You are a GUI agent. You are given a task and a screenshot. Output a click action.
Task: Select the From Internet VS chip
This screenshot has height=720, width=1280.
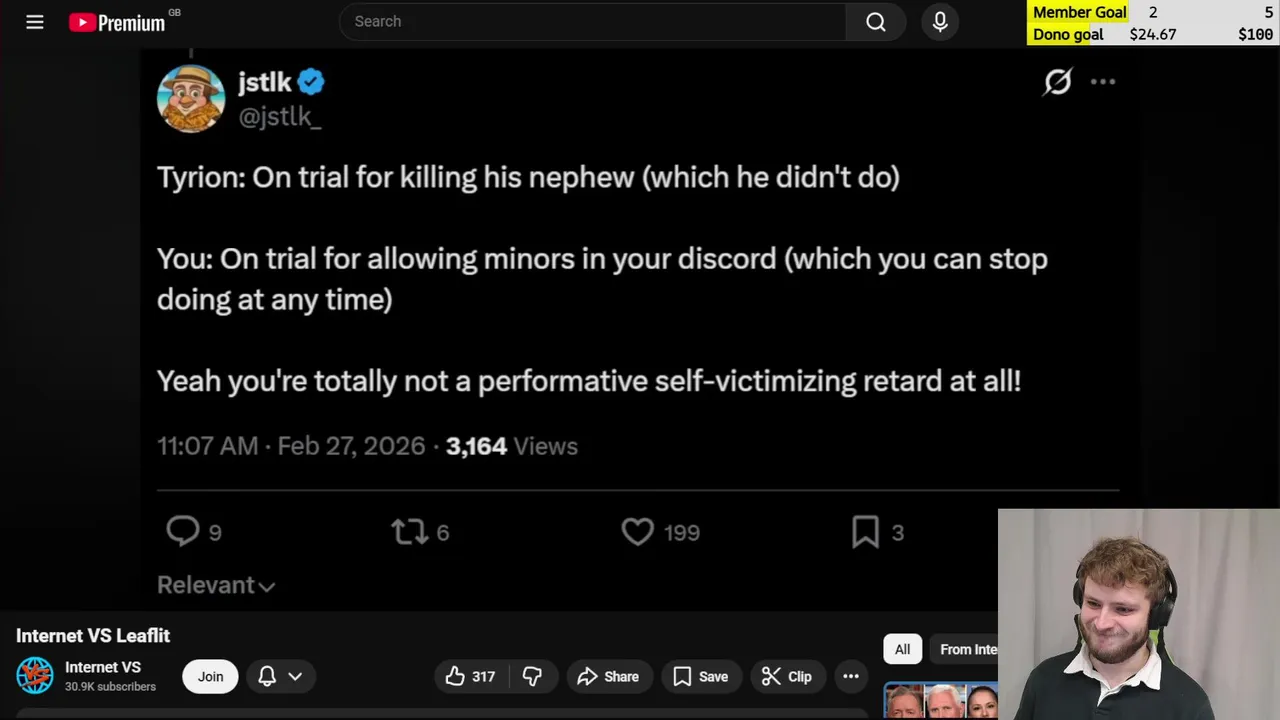[x=967, y=650]
